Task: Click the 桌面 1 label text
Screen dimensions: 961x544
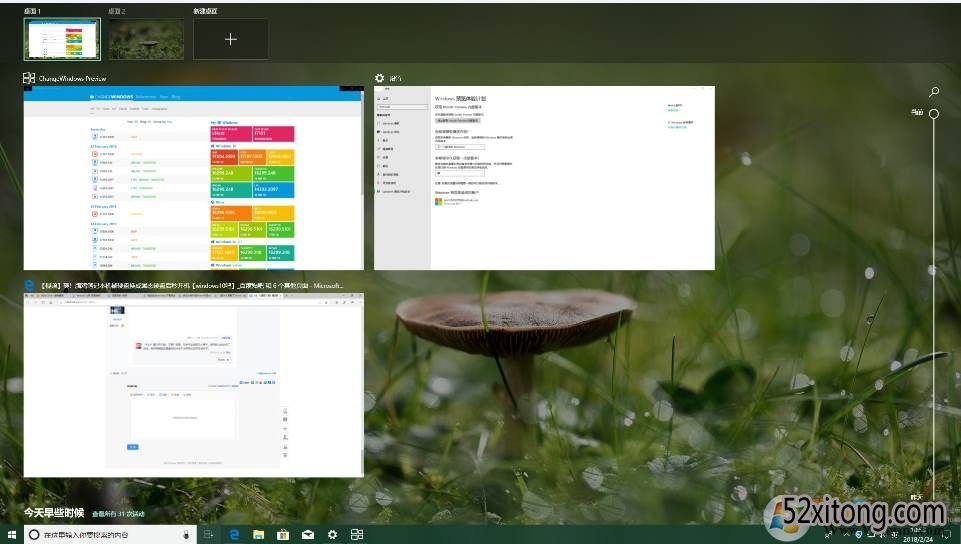Action: click(x=32, y=11)
